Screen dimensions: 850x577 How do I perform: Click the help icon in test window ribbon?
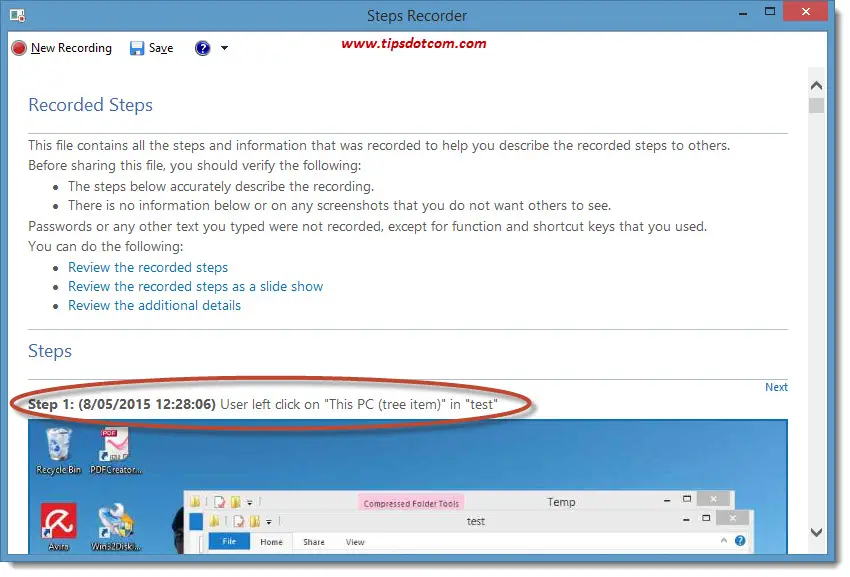coord(740,541)
